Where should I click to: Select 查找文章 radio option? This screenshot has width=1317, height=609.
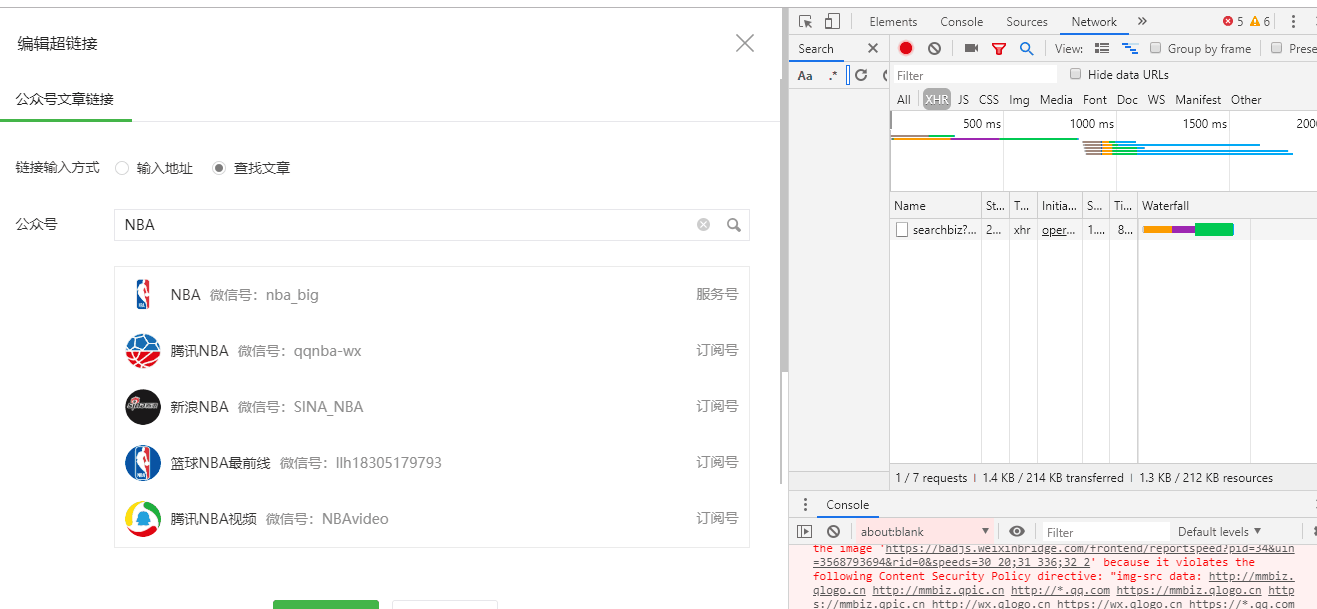(x=219, y=168)
